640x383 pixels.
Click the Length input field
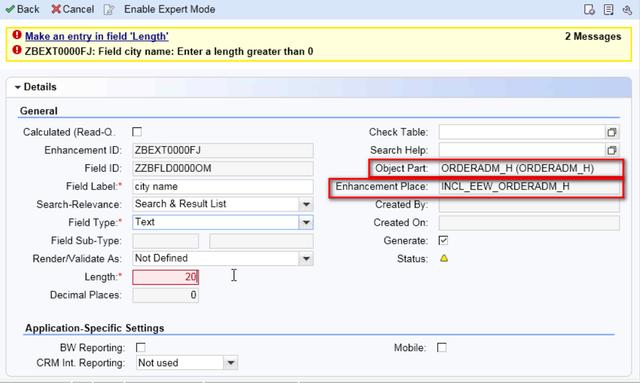pyautogui.click(x=165, y=277)
